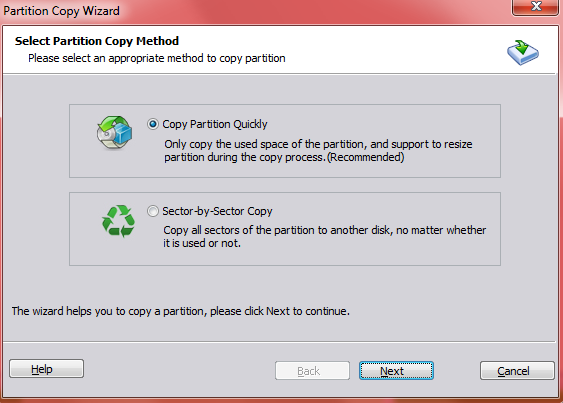
Task: Click the "Copy Partition Quickly" label text
Action: coord(215,124)
